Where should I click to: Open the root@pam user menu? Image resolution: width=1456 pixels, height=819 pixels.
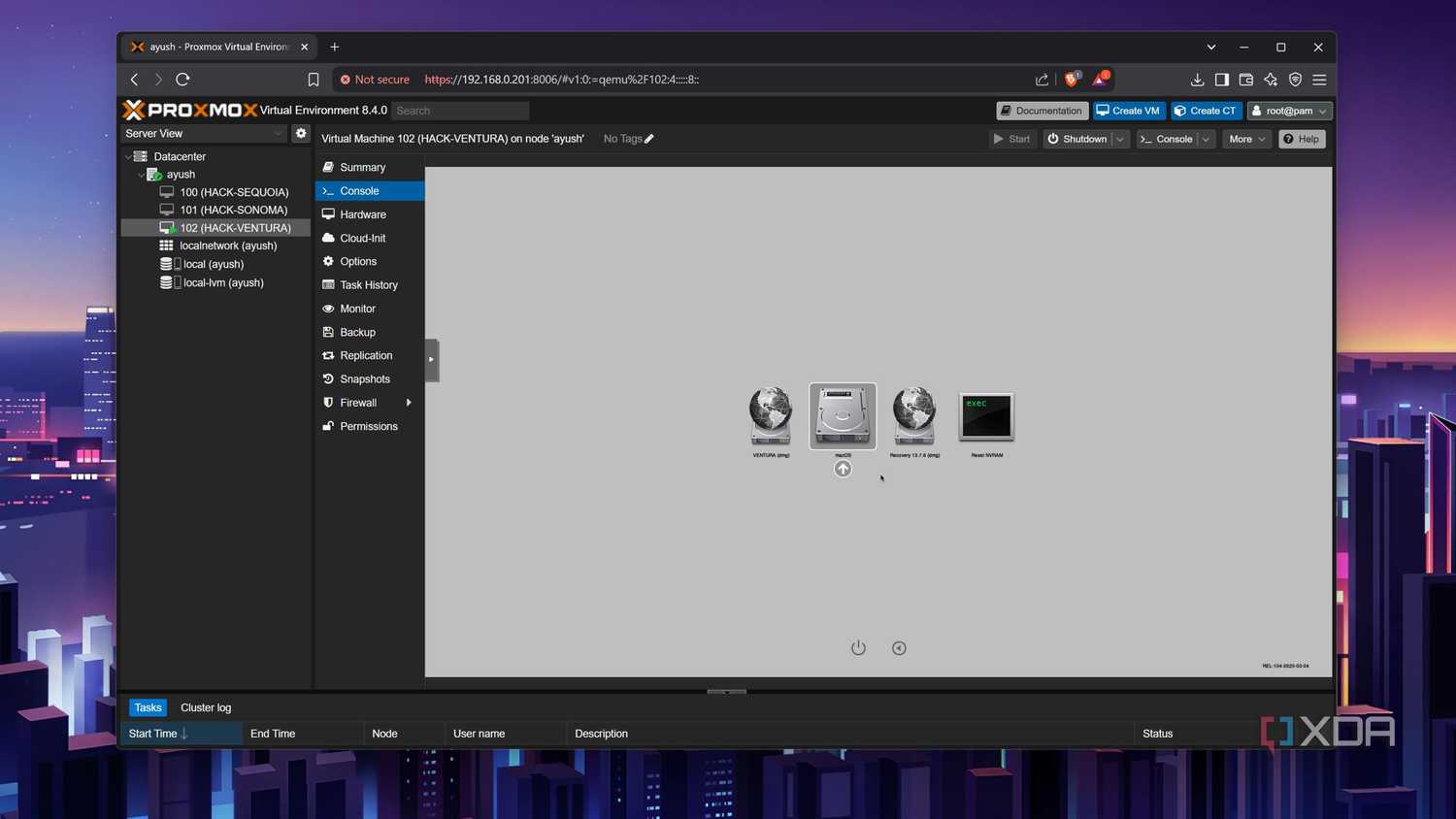tap(1289, 111)
